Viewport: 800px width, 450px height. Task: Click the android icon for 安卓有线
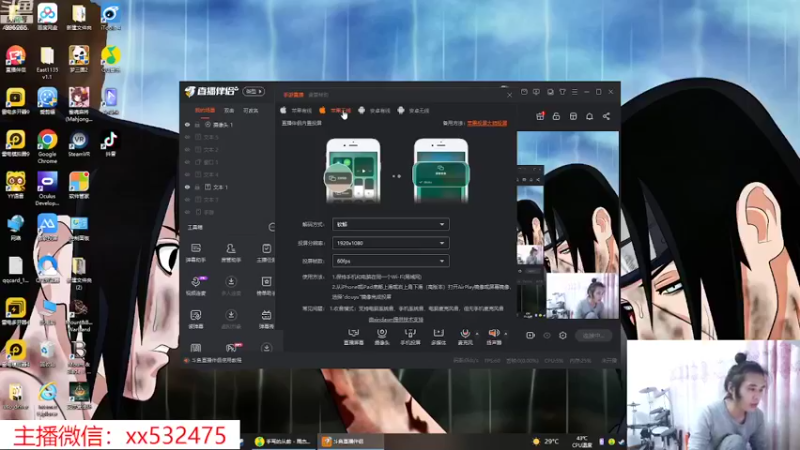tap(361, 110)
